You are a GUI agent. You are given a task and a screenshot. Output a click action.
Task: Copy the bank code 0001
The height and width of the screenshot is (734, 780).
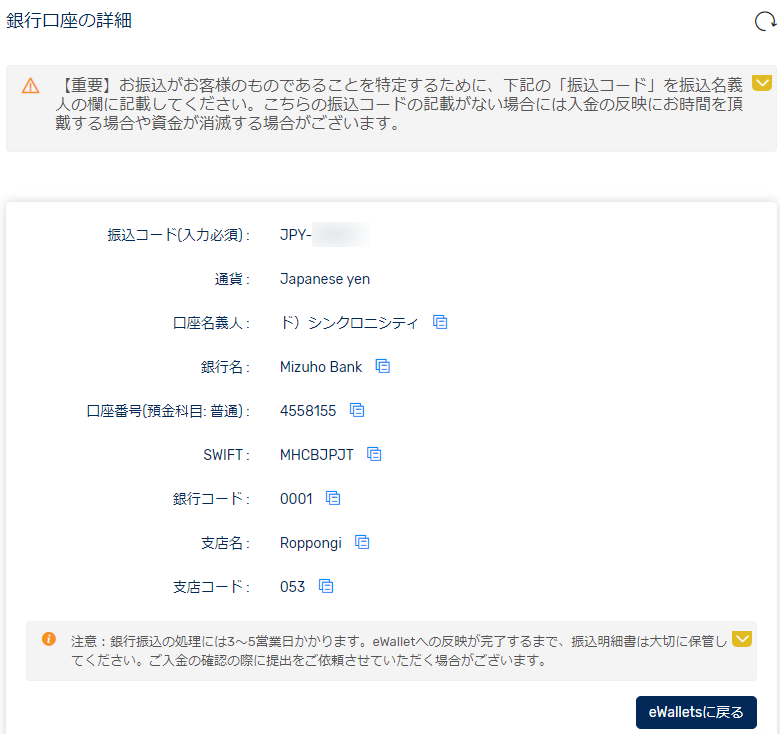(333, 498)
